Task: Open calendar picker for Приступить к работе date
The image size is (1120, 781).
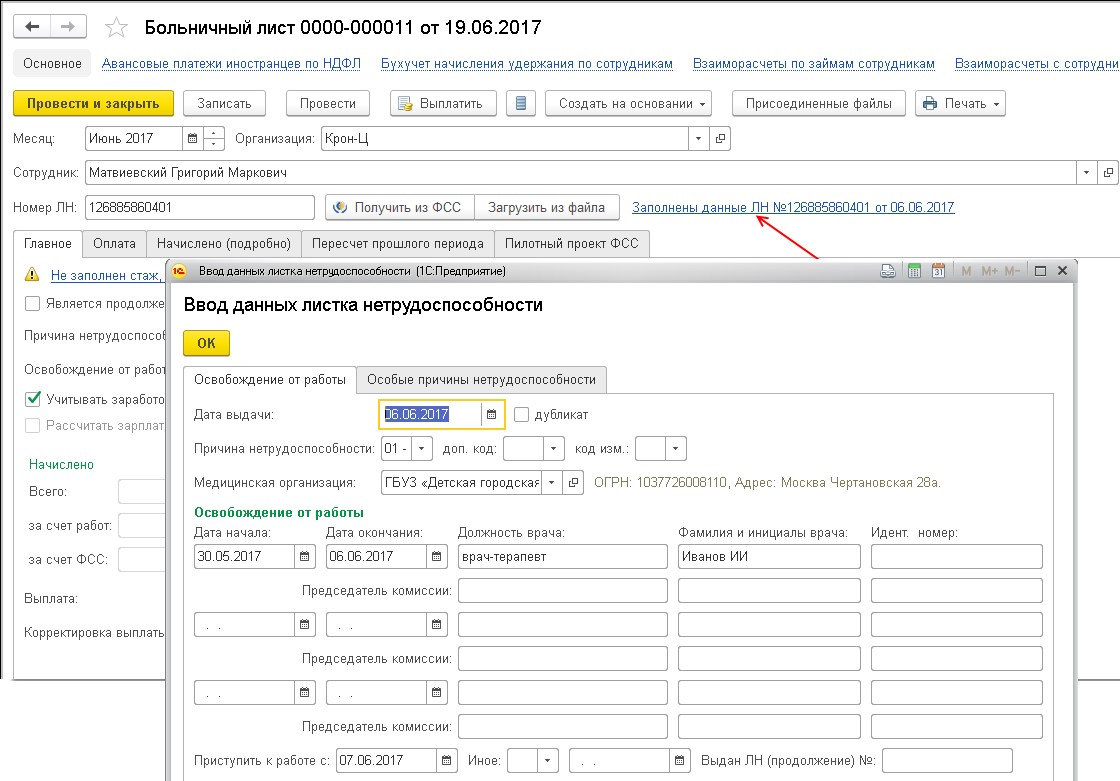Action: coord(447,760)
